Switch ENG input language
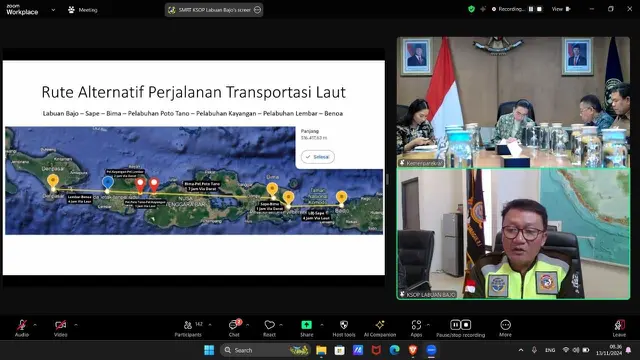Viewport: 640px width, 360px height. tap(550, 350)
